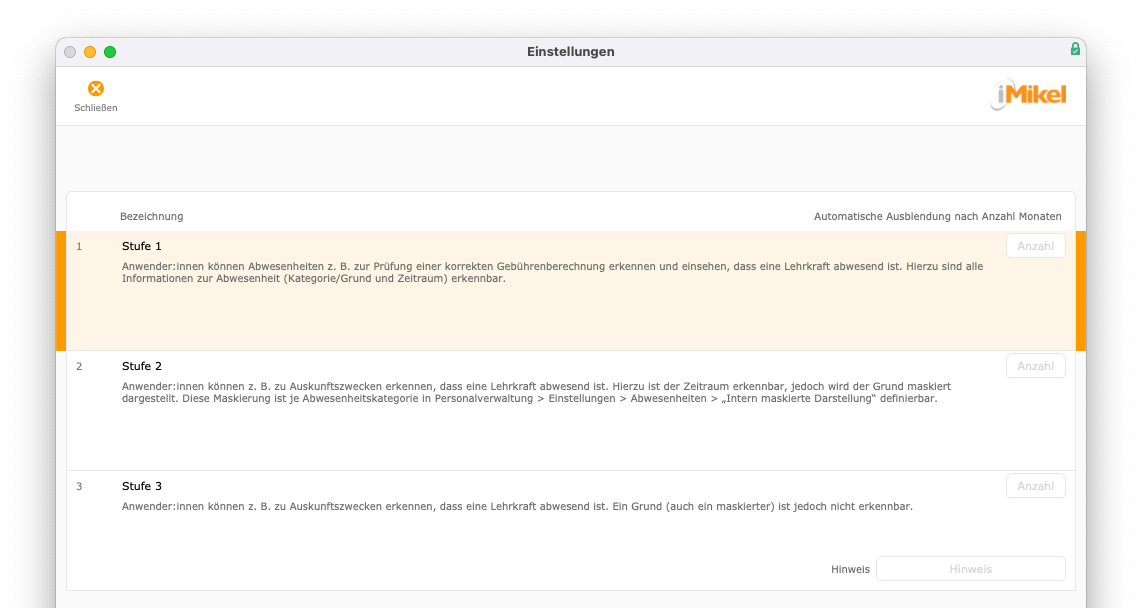1142x608 pixels.
Task: Focus the Anzahl field for Stufe 3
Action: click(1035, 486)
